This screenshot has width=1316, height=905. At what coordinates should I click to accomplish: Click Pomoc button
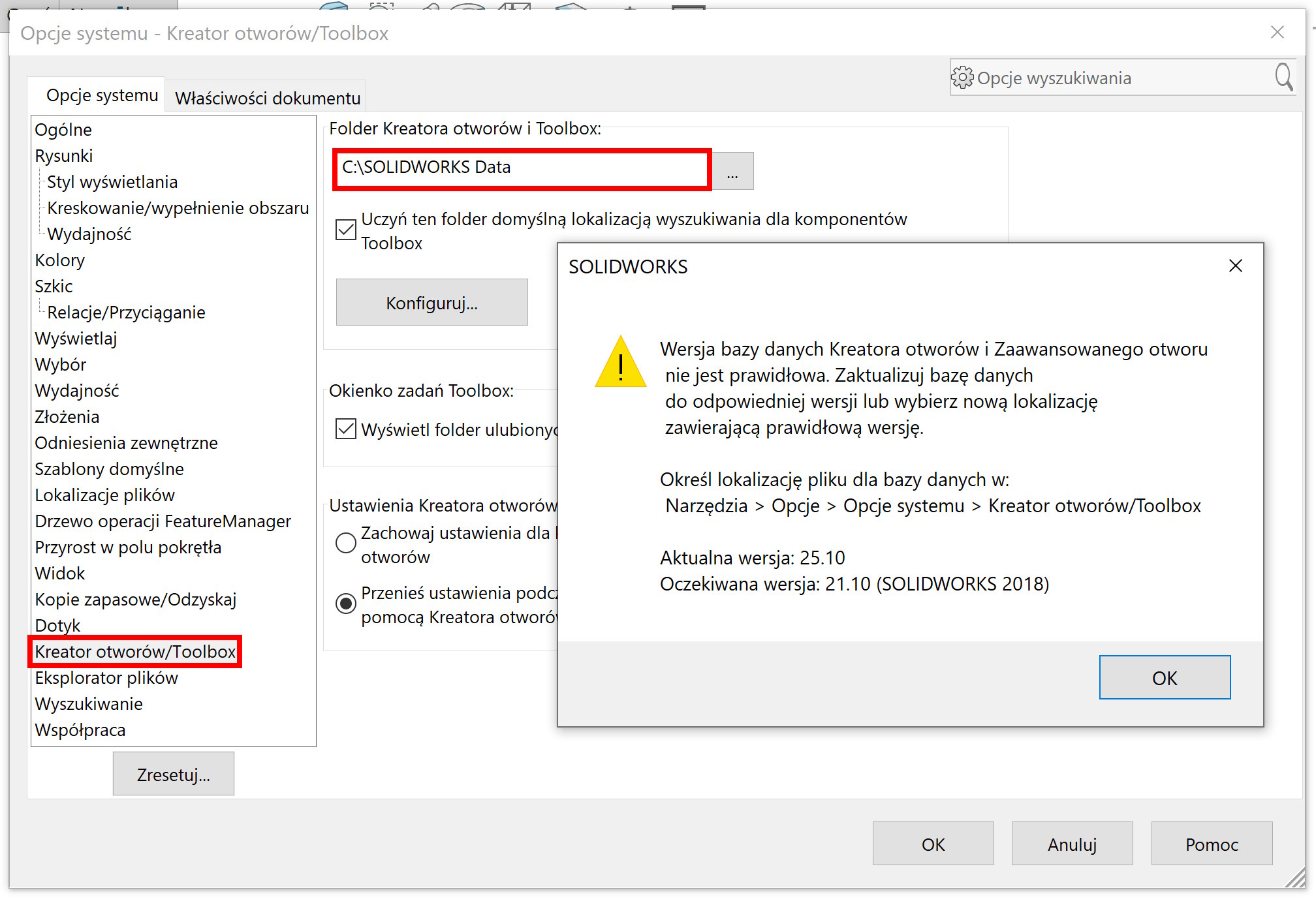[1212, 844]
